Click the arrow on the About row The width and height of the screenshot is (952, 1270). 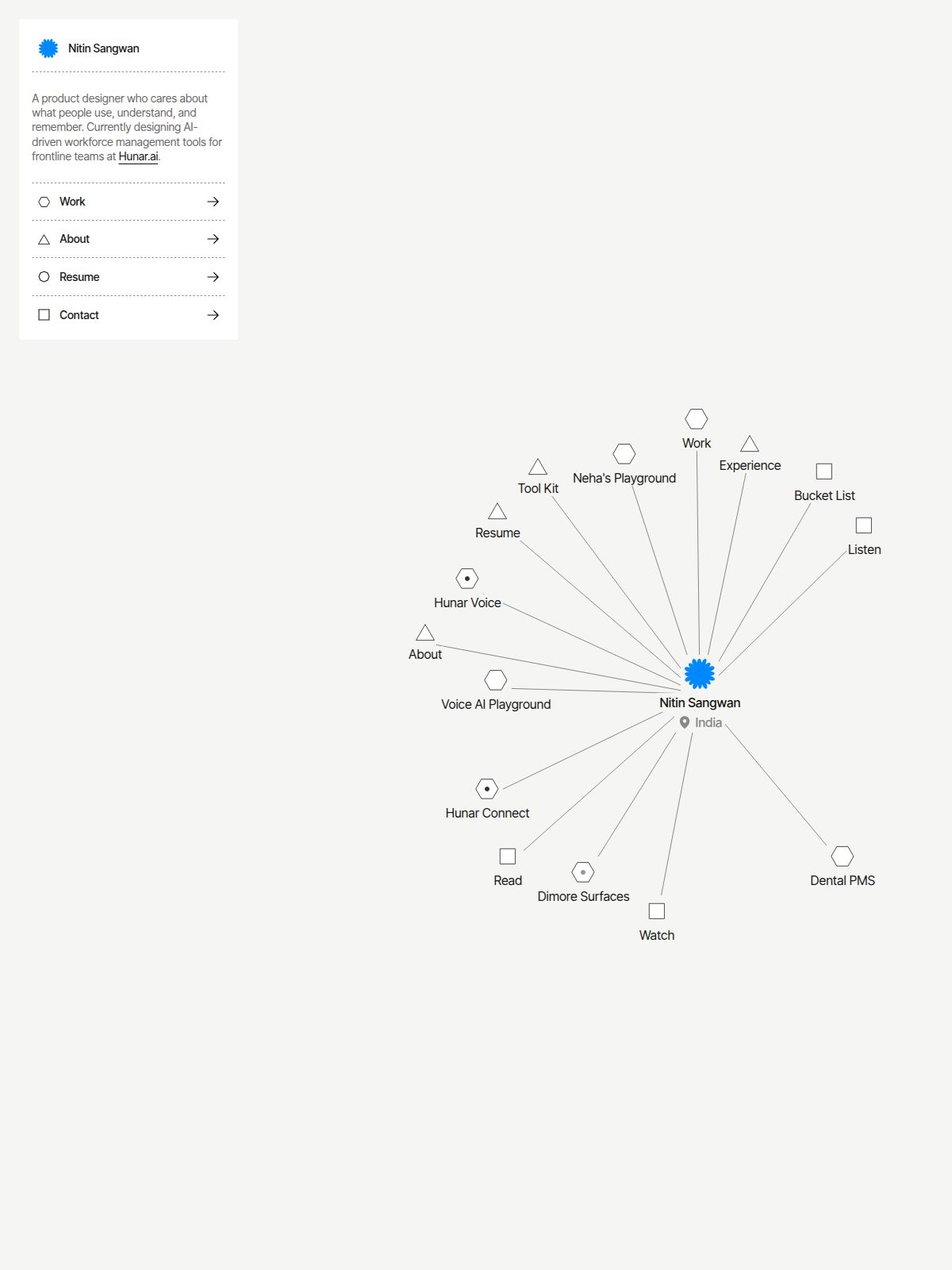click(213, 239)
